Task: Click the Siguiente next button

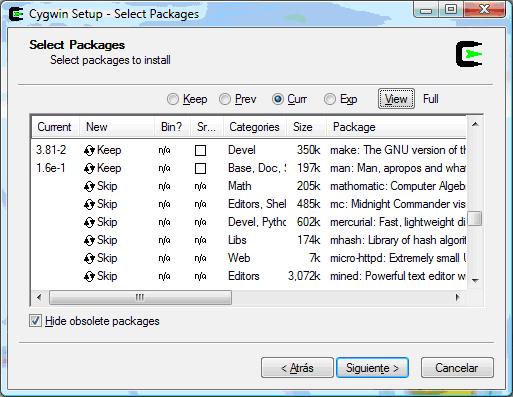Action: (x=372, y=368)
